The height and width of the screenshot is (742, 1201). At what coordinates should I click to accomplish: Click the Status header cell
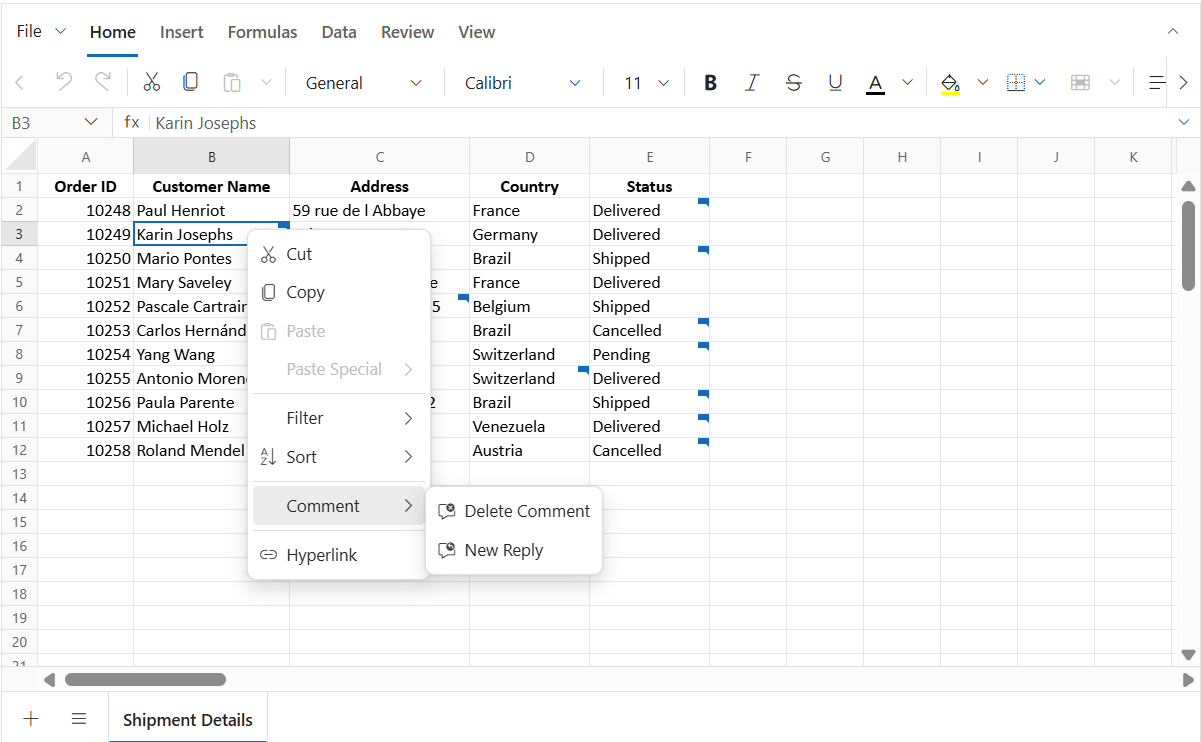point(649,186)
